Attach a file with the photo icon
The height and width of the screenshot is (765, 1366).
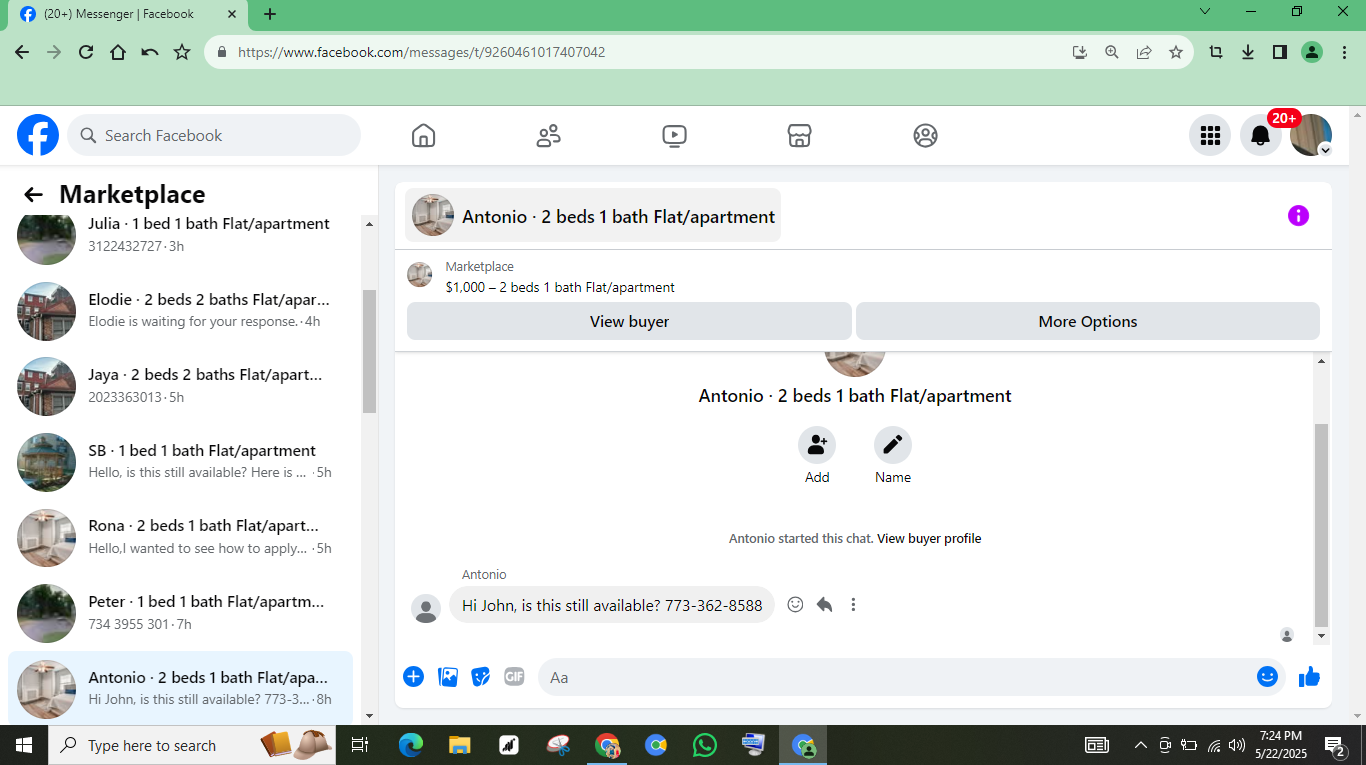pos(448,677)
